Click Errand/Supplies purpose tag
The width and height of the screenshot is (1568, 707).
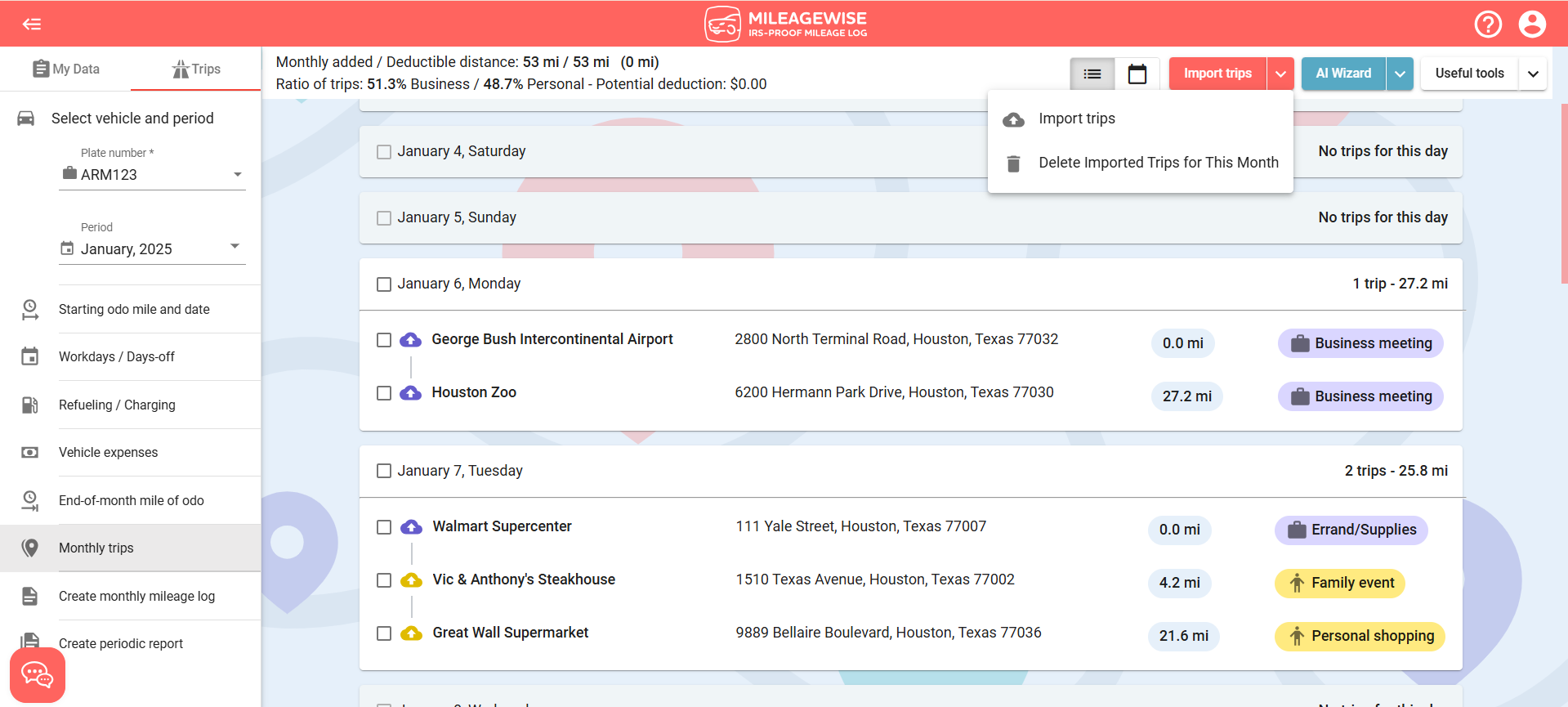click(1351, 530)
